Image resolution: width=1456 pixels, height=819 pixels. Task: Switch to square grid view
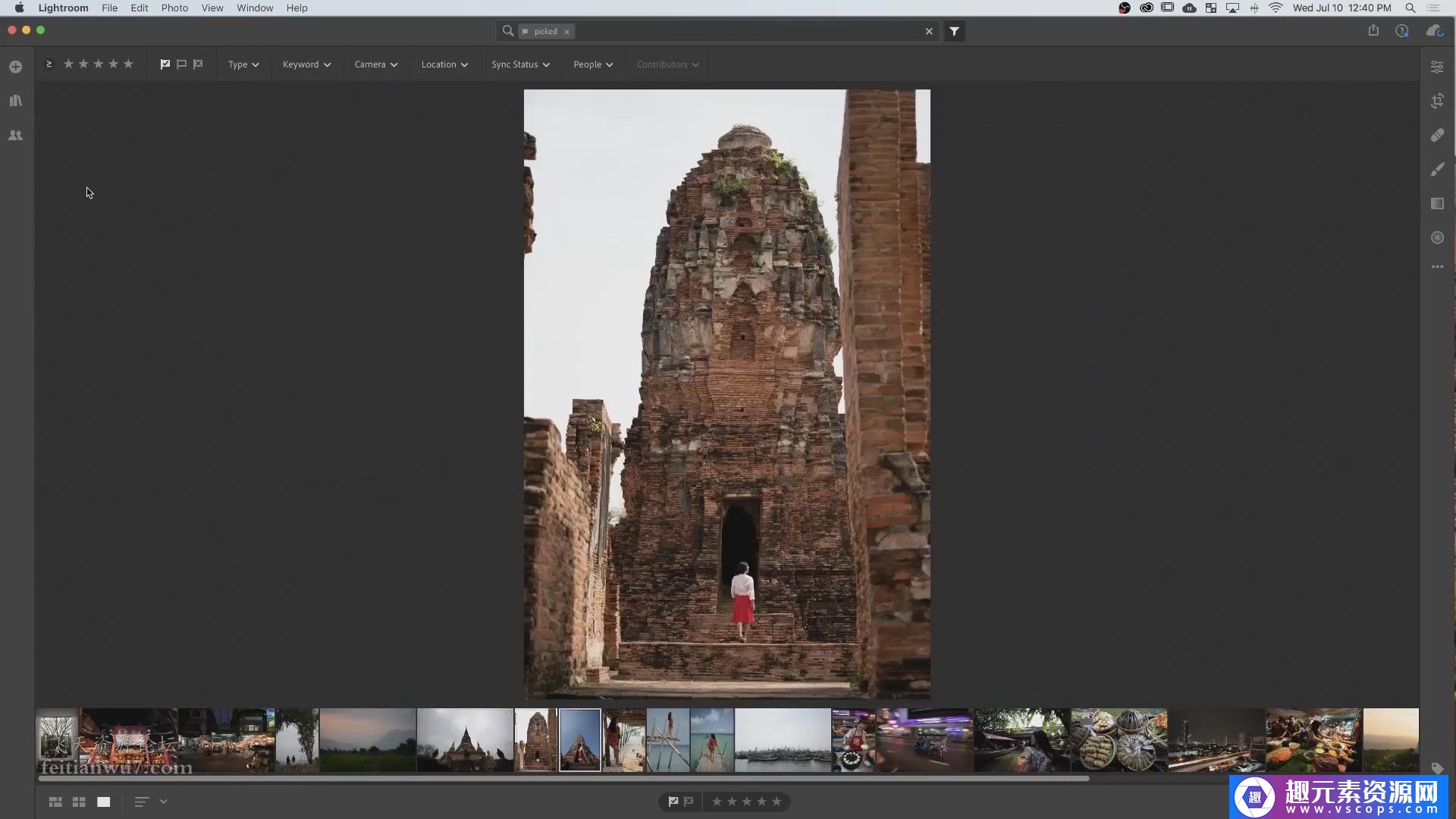click(79, 802)
